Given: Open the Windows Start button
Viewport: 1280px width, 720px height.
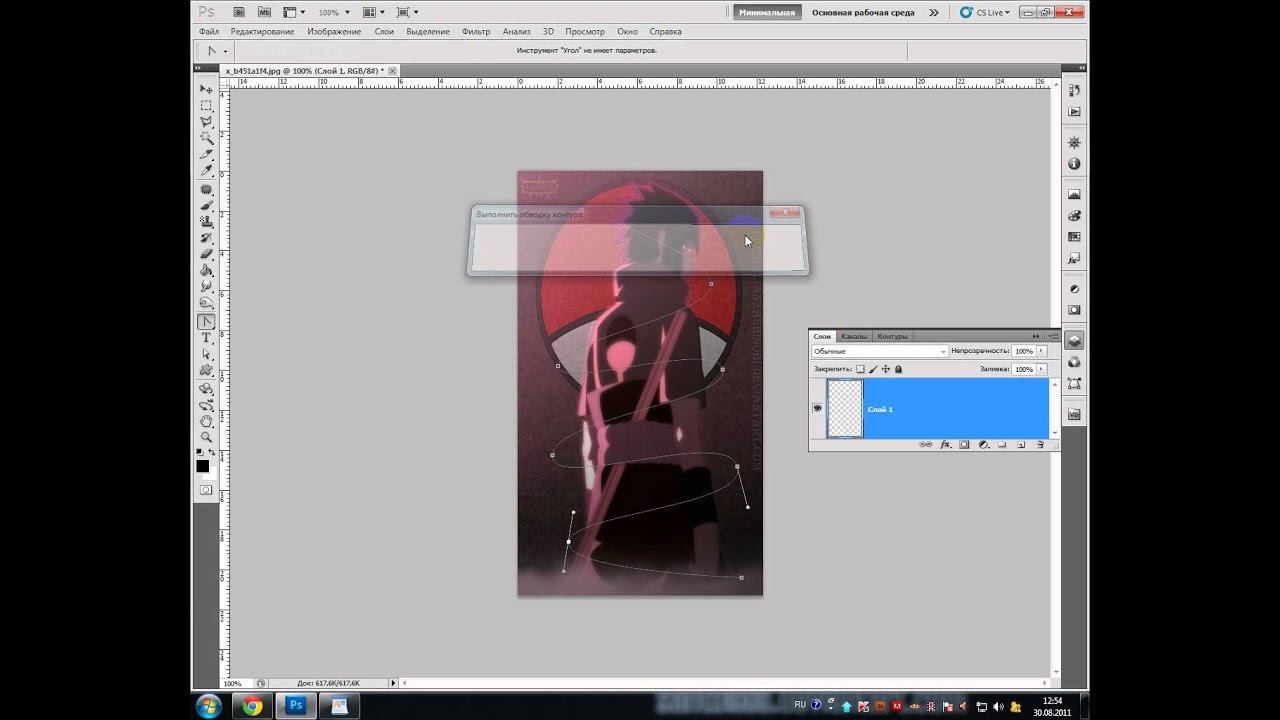Looking at the screenshot, I should (x=209, y=706).
